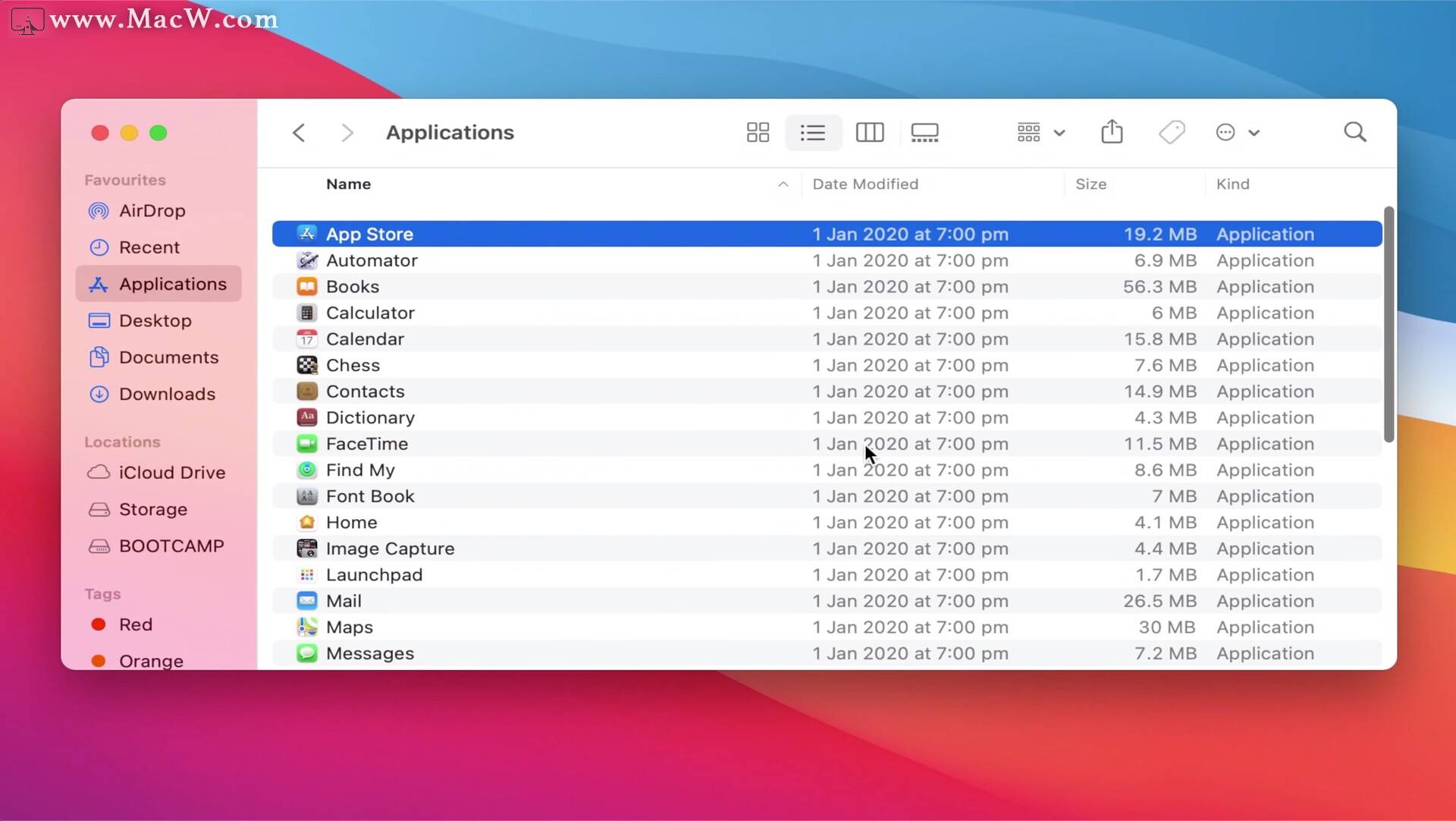Select the Automator icon

[307, 260]
